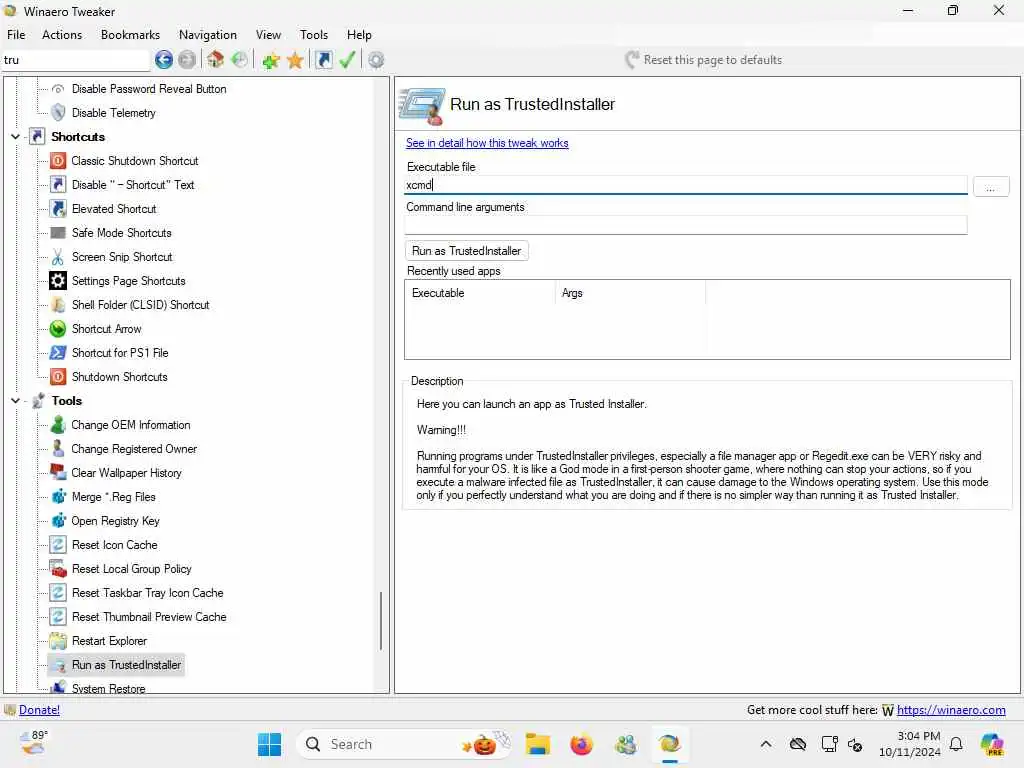Open 'See in detail how this tweak works' link

click(487, 143)
